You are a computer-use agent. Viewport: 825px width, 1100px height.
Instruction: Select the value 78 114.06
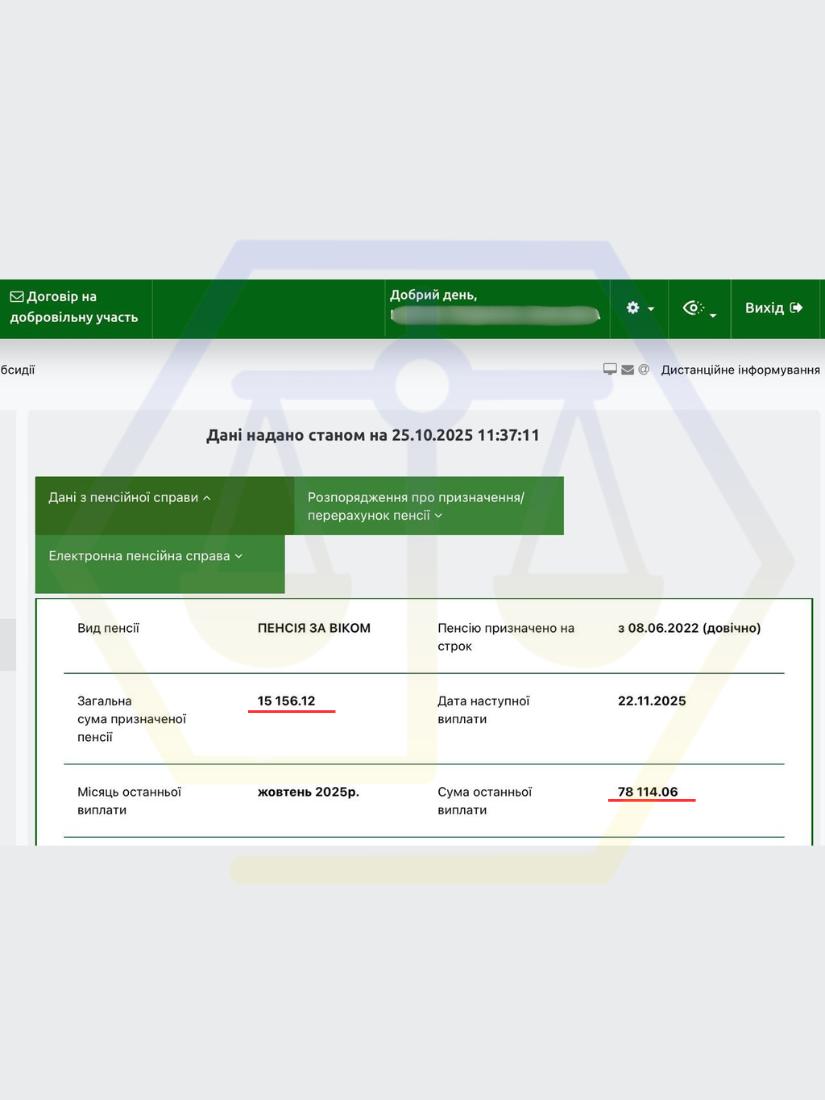(648, 792)
